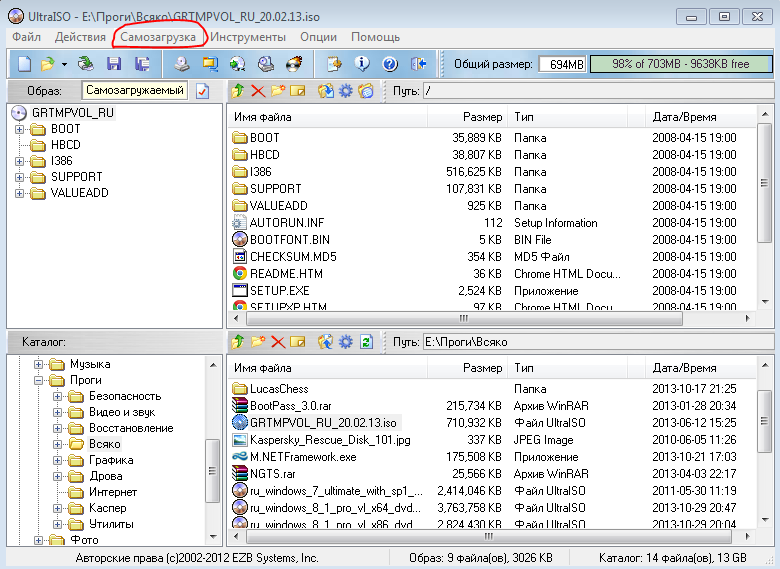Create a new folder in the image pane
Viewport: 780px width, 569px height.
point(278,91)
